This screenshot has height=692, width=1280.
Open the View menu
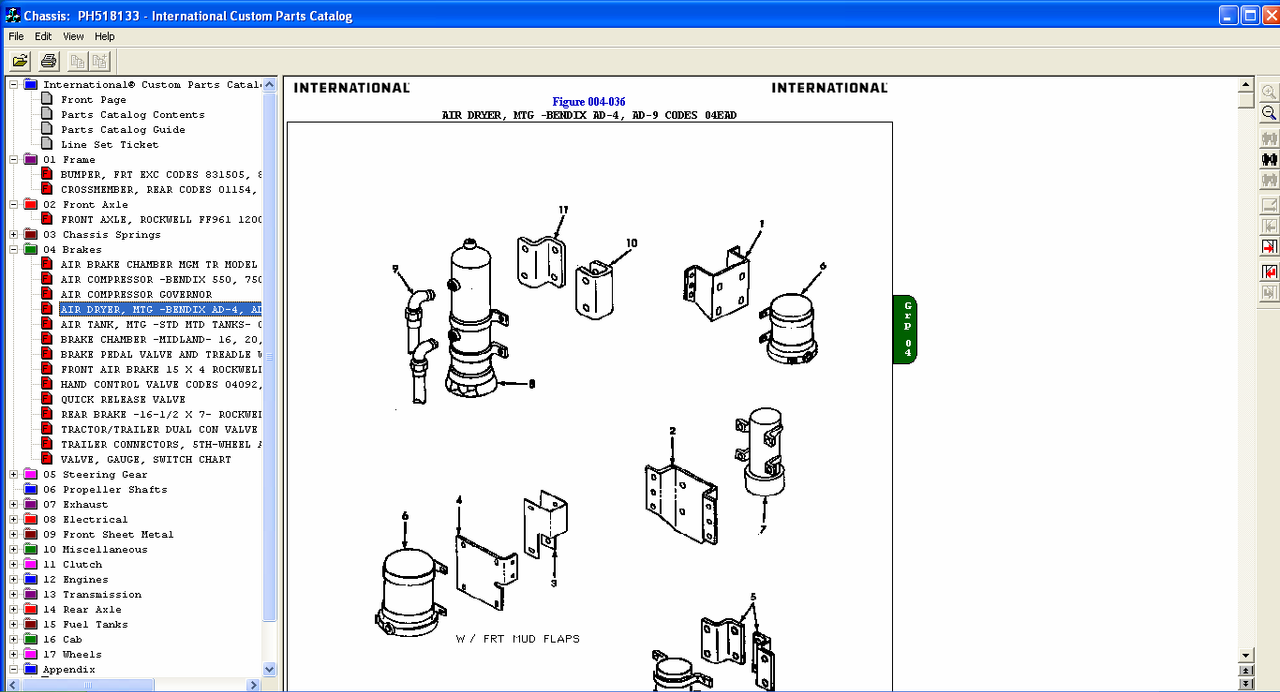(x=73, y=36)
